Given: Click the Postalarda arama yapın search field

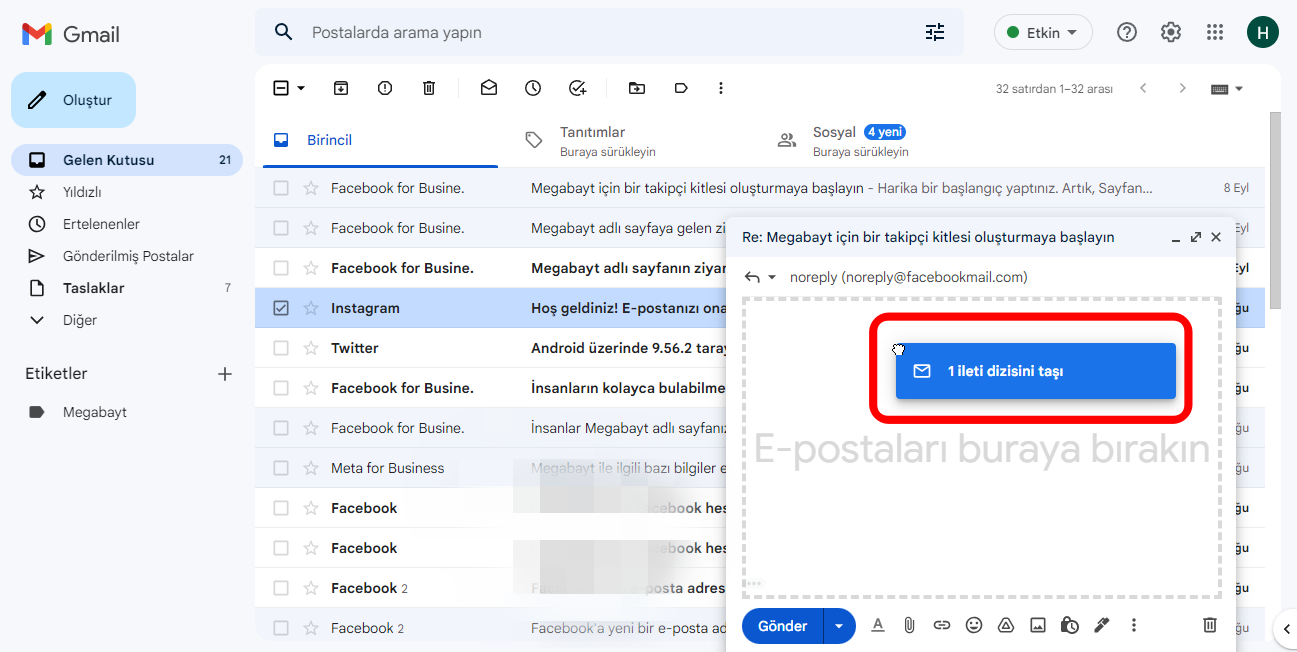Looking at the screenshot, I should pyautogui.click(x=600, y=32).
